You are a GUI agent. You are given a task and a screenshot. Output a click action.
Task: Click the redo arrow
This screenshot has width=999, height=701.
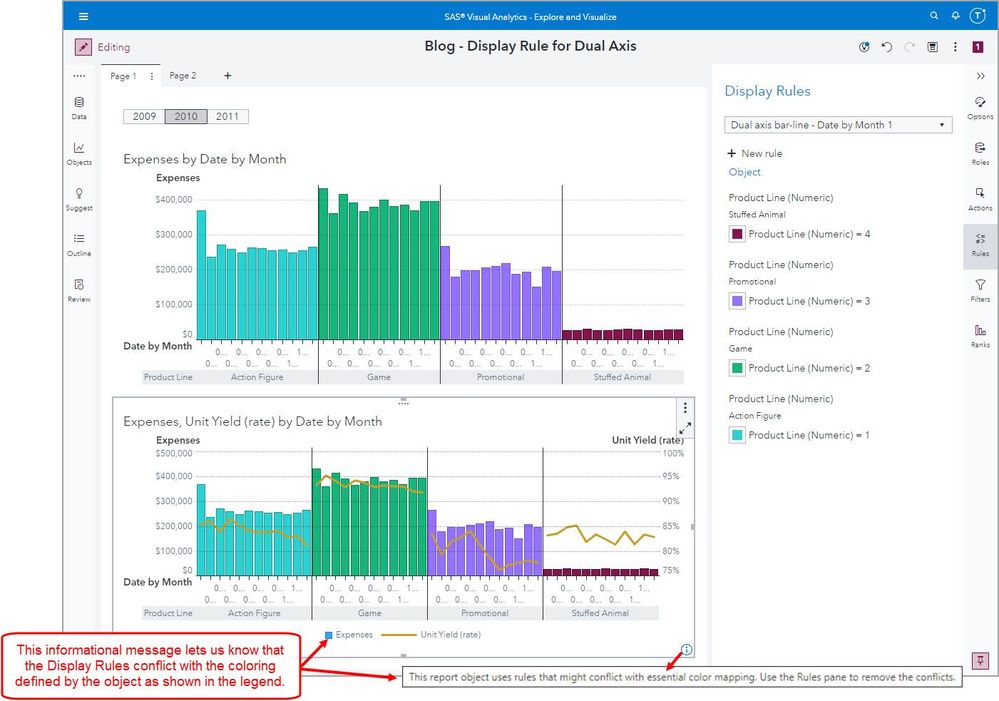910,47
